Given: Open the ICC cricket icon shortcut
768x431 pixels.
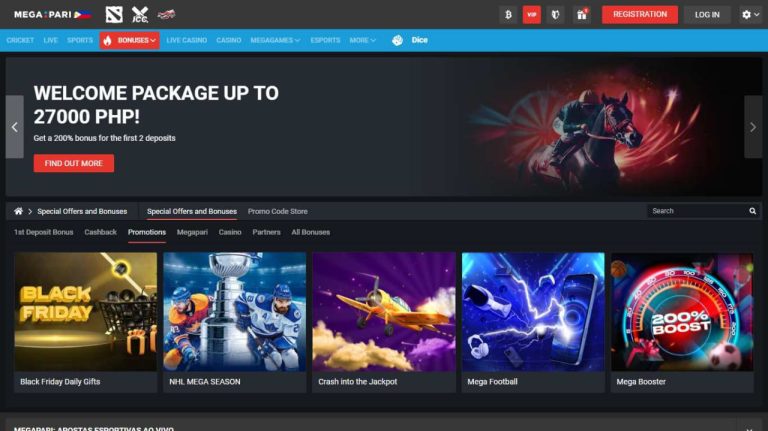Looking at the screenshot, I should 140,15.
